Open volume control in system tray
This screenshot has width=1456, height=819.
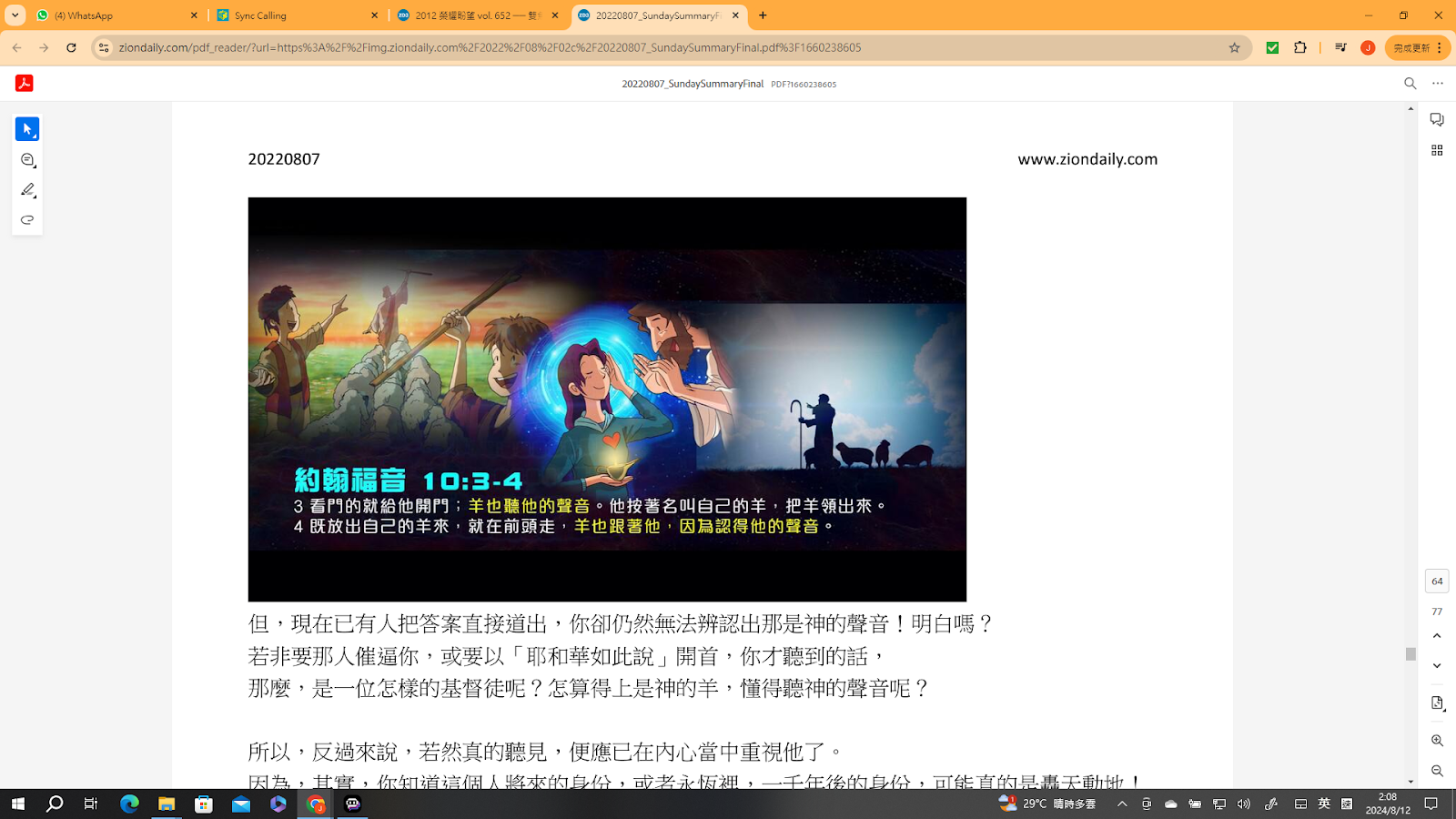point(1244,804)
